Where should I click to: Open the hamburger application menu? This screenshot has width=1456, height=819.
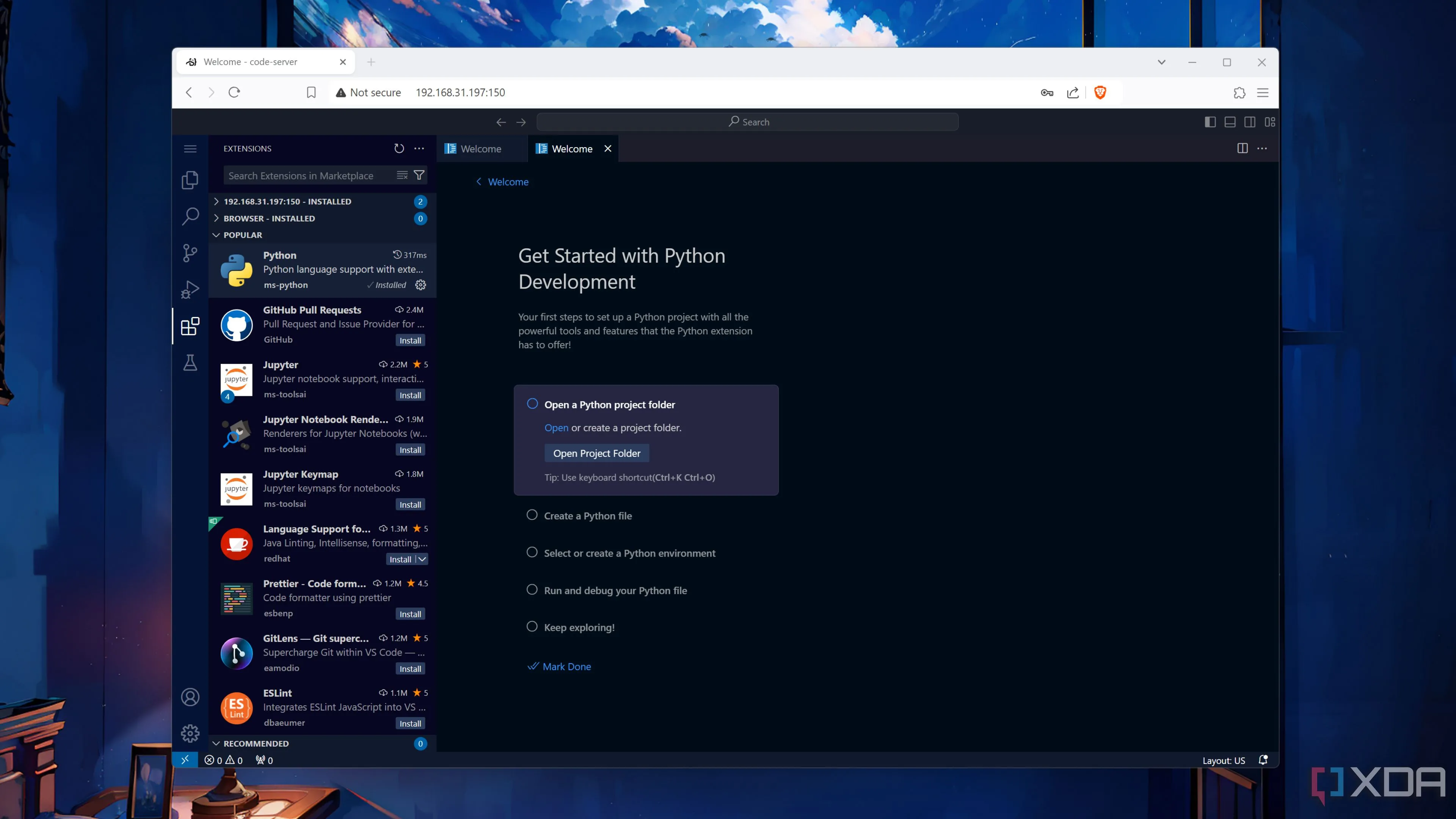190,149
